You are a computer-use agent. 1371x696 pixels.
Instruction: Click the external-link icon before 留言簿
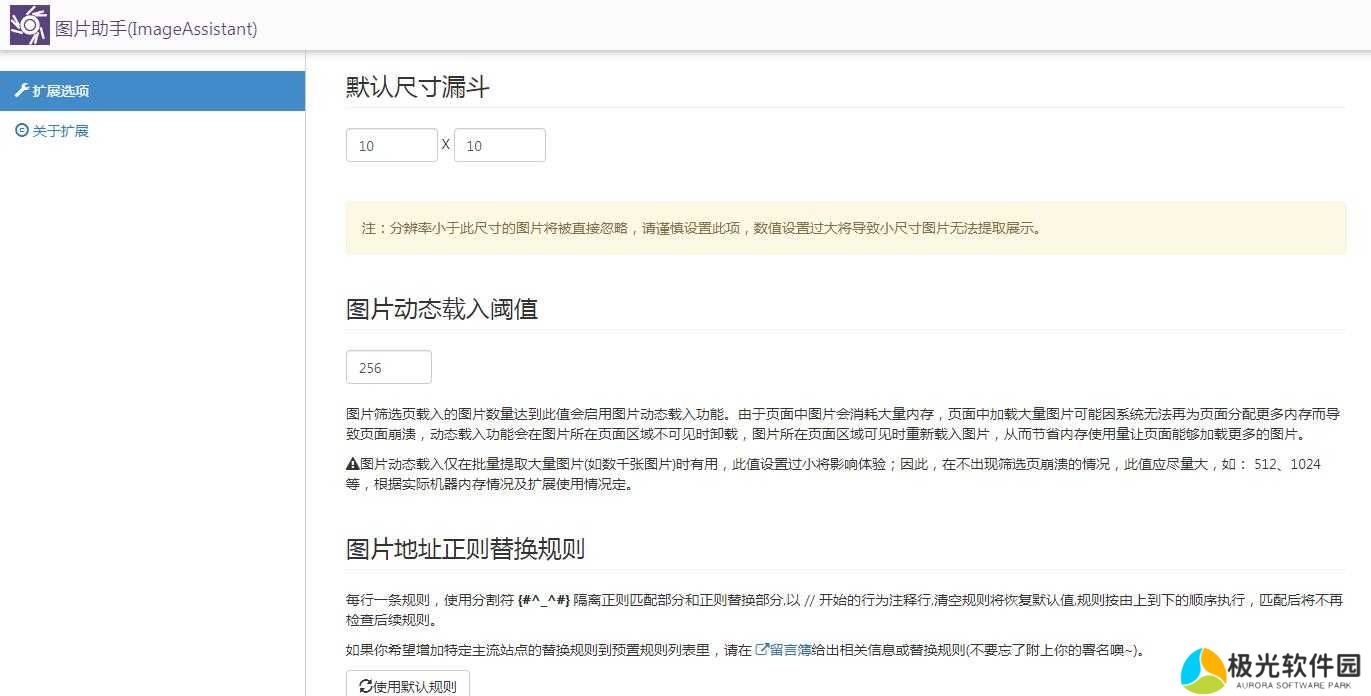point(761,649)
